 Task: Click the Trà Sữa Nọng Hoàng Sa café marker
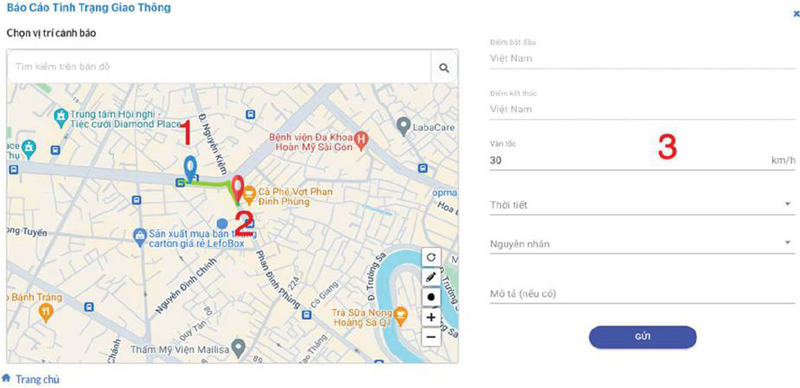tap(402, 316)
